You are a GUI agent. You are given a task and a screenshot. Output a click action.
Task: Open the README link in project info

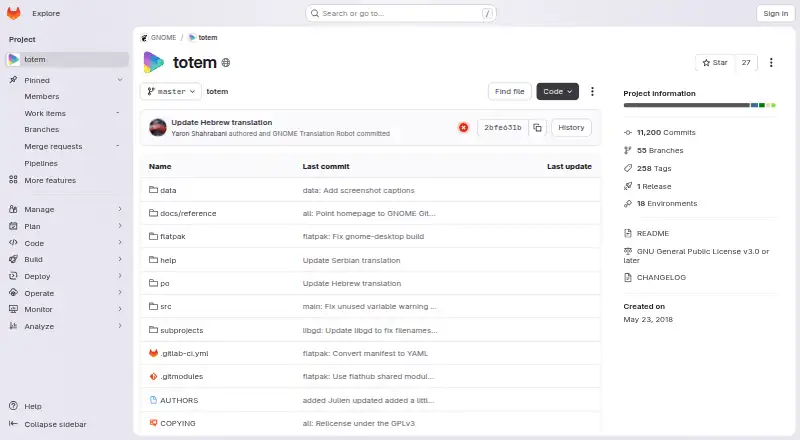pyautogui.click(x=653, y=233)
